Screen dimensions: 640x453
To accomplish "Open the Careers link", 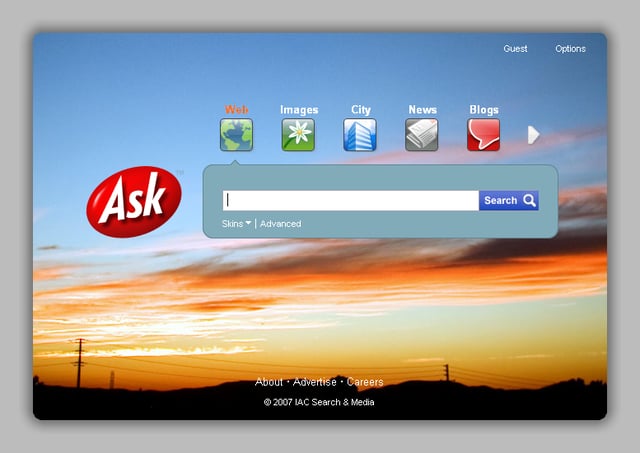I will coord(365,382).
